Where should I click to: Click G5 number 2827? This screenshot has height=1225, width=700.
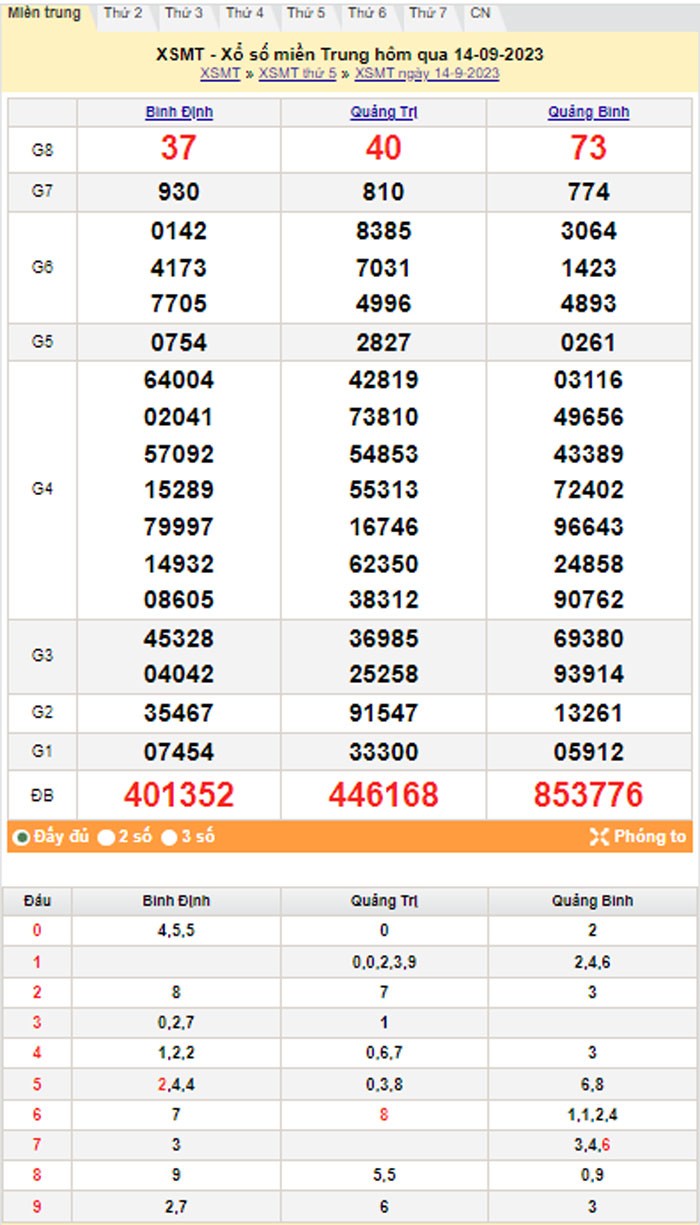point(384,343)
